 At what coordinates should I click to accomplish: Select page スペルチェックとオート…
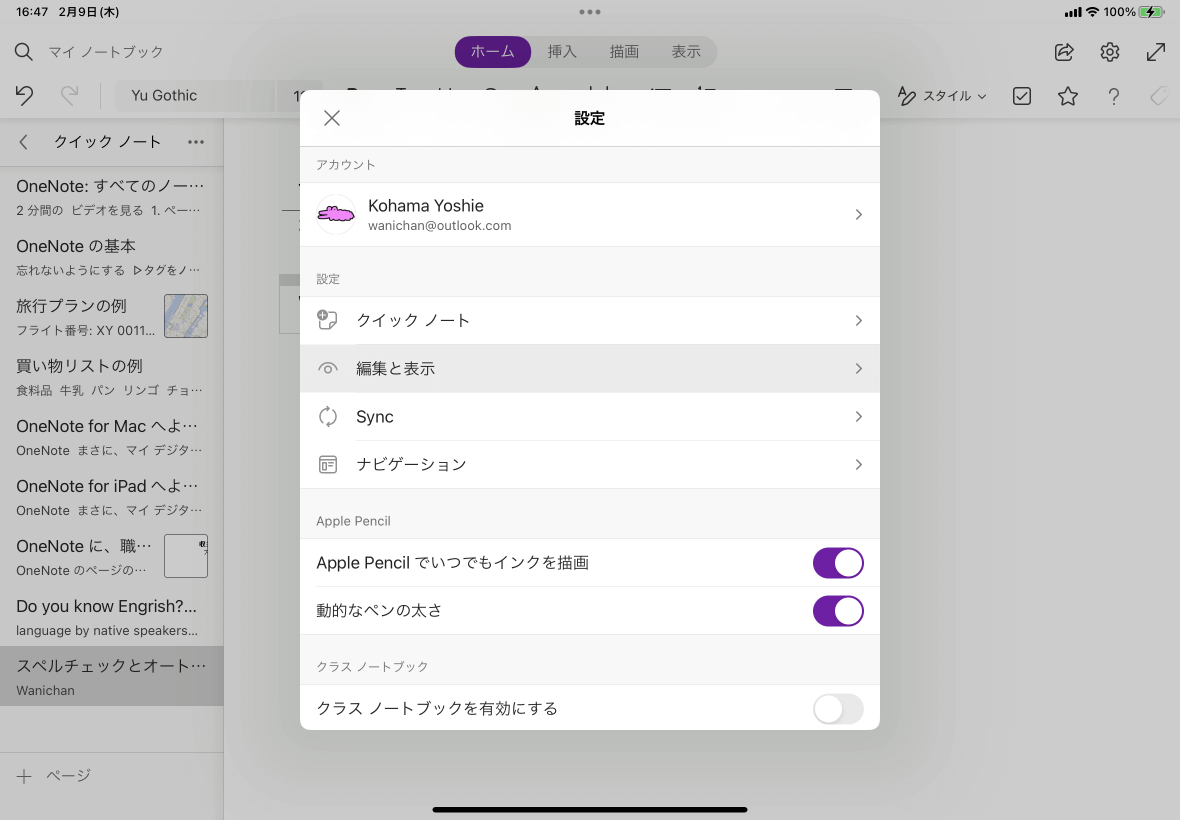tap(111, 676)
